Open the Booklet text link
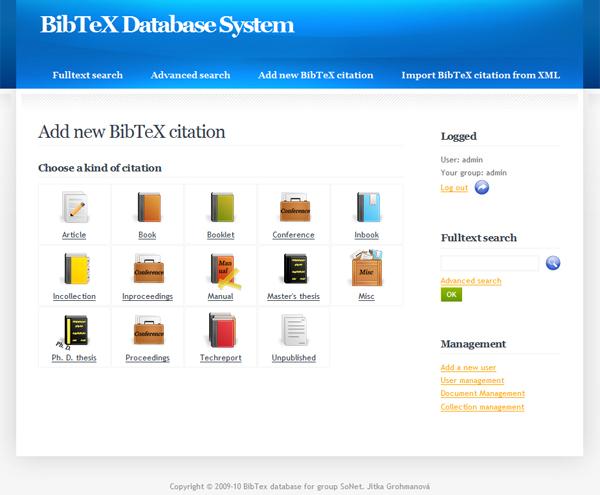The image size is (600, 495). point(220,235)
